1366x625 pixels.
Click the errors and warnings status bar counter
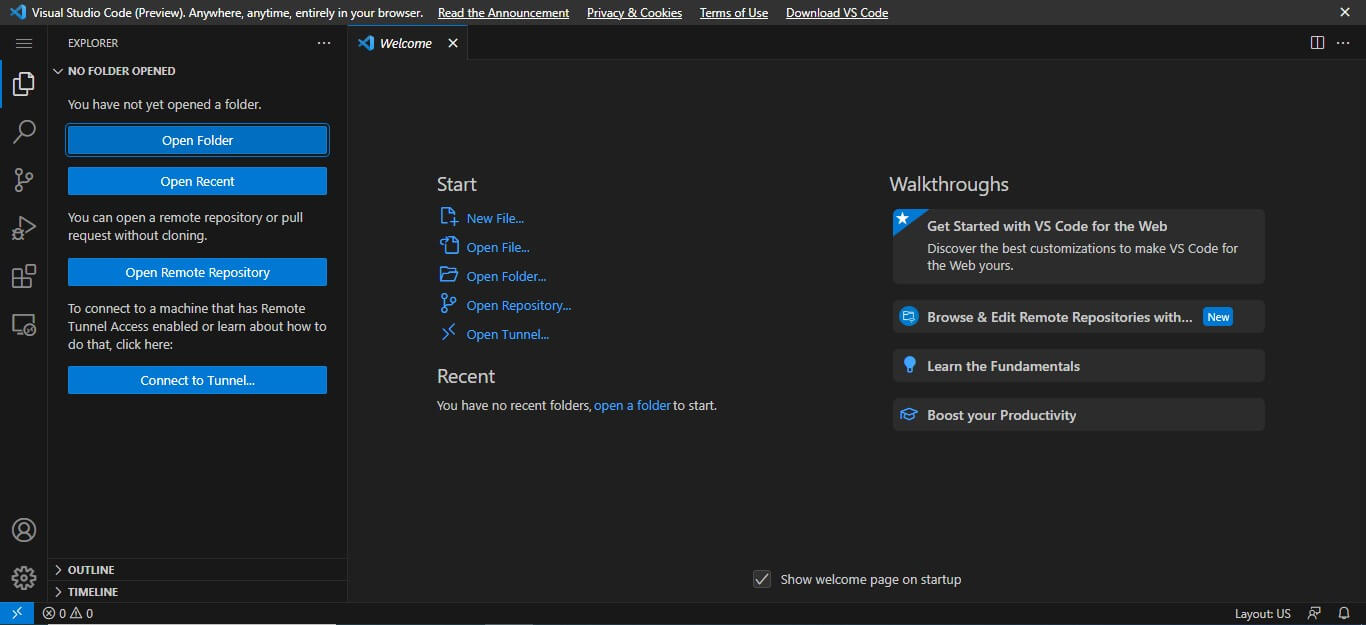[68, 613]
